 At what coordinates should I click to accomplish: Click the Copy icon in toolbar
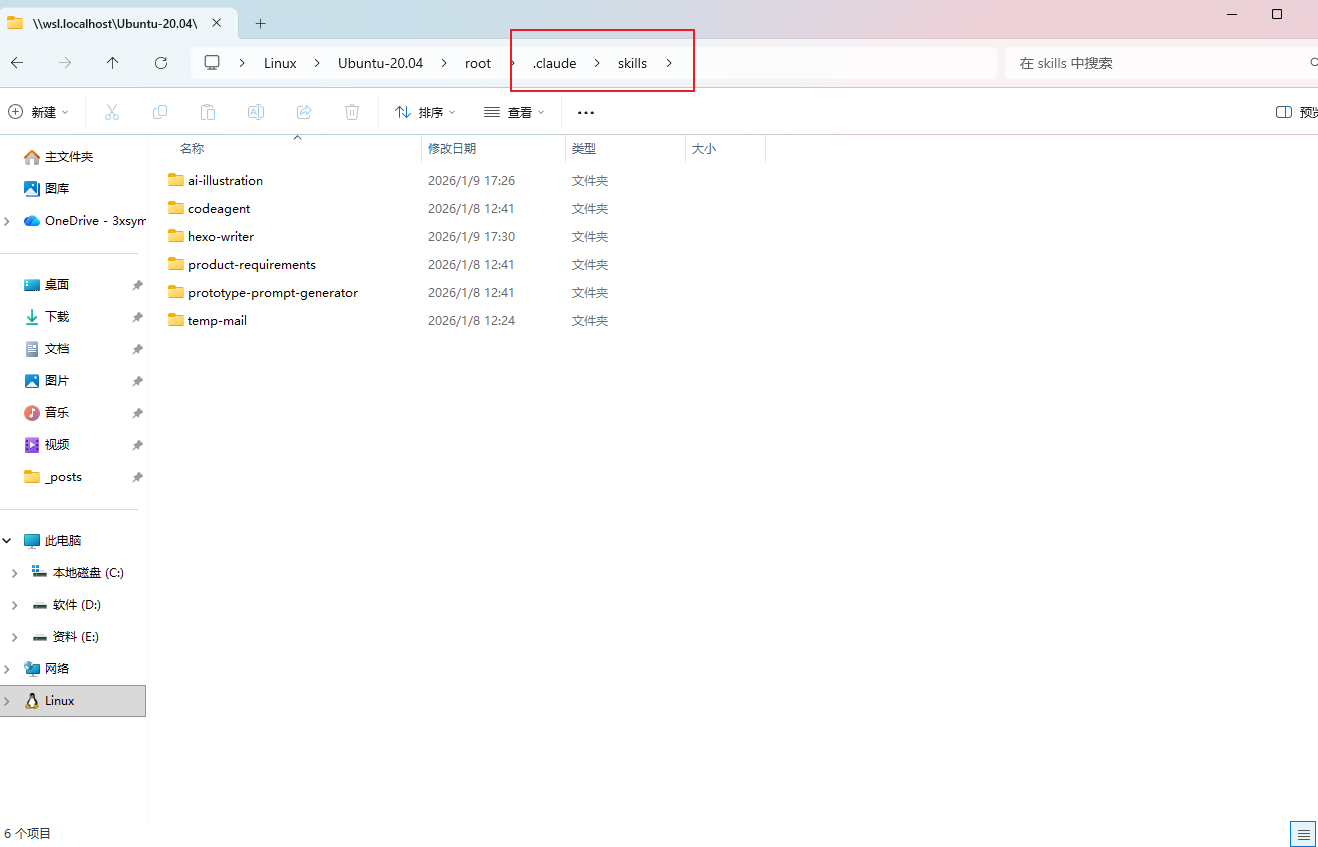click(x=160, y=112)
